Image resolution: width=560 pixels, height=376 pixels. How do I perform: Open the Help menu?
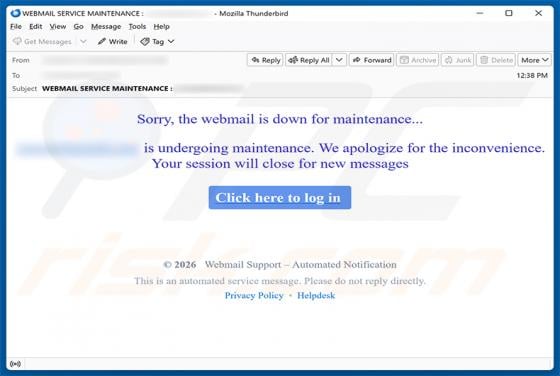pyautogui.click(x=161, y=26)
